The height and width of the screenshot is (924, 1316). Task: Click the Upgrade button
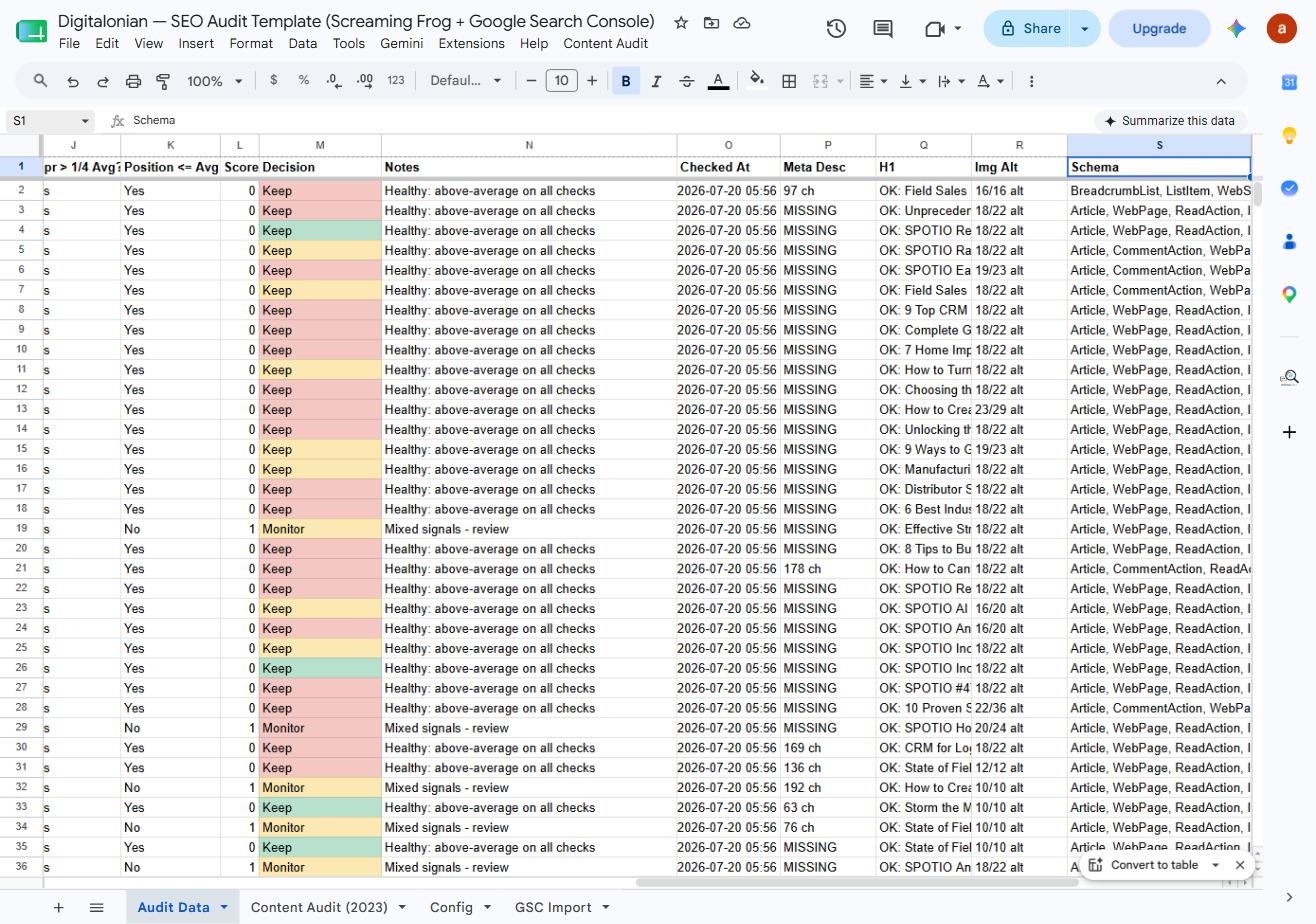tap(1159, 29)
